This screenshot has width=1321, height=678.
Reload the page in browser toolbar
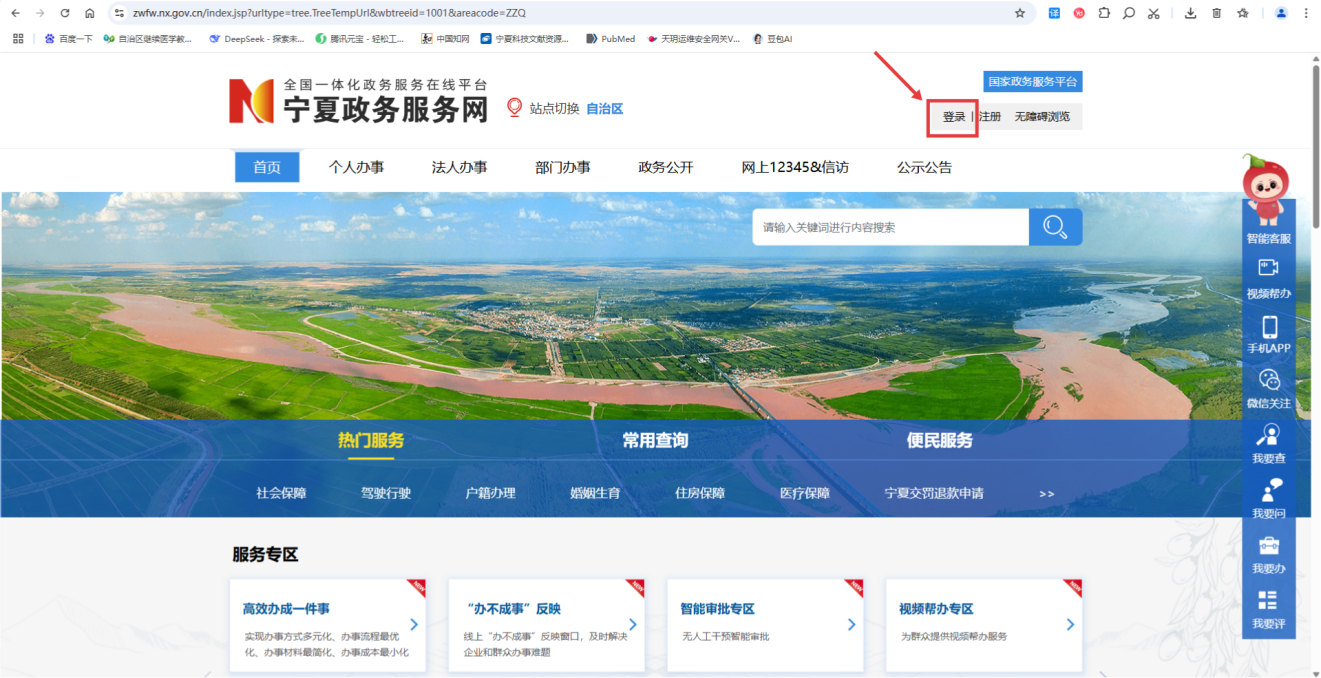point(65,13)
